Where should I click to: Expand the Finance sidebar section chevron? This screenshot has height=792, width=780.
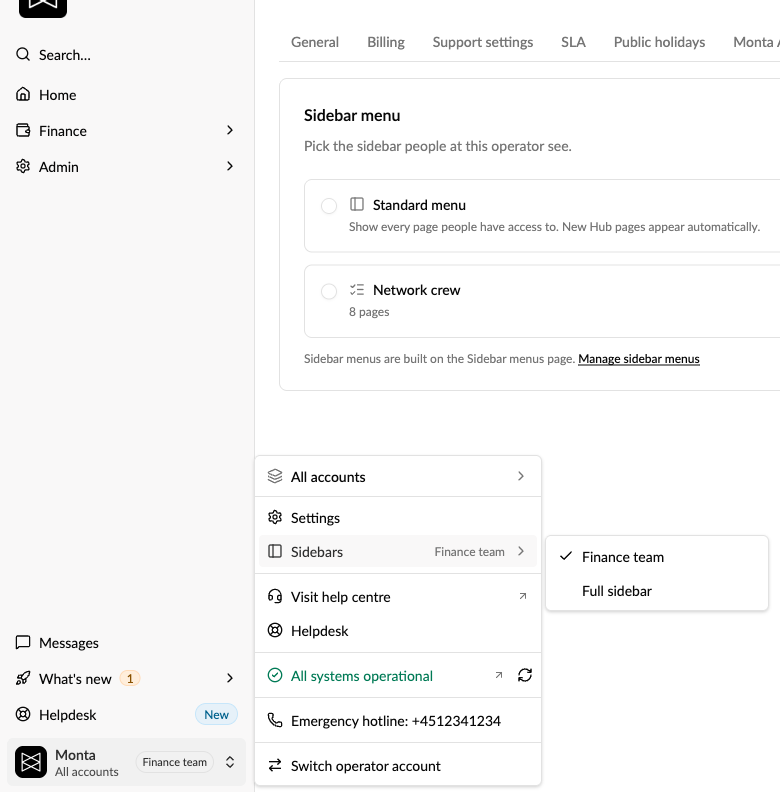230,130
